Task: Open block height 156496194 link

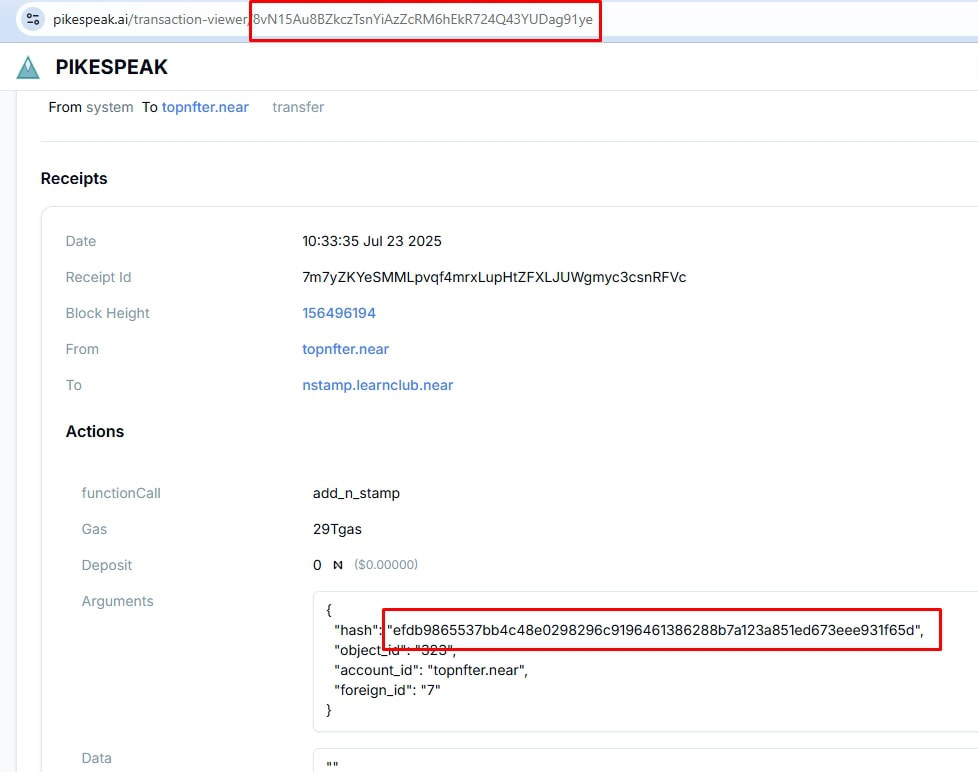Action: 339,313
